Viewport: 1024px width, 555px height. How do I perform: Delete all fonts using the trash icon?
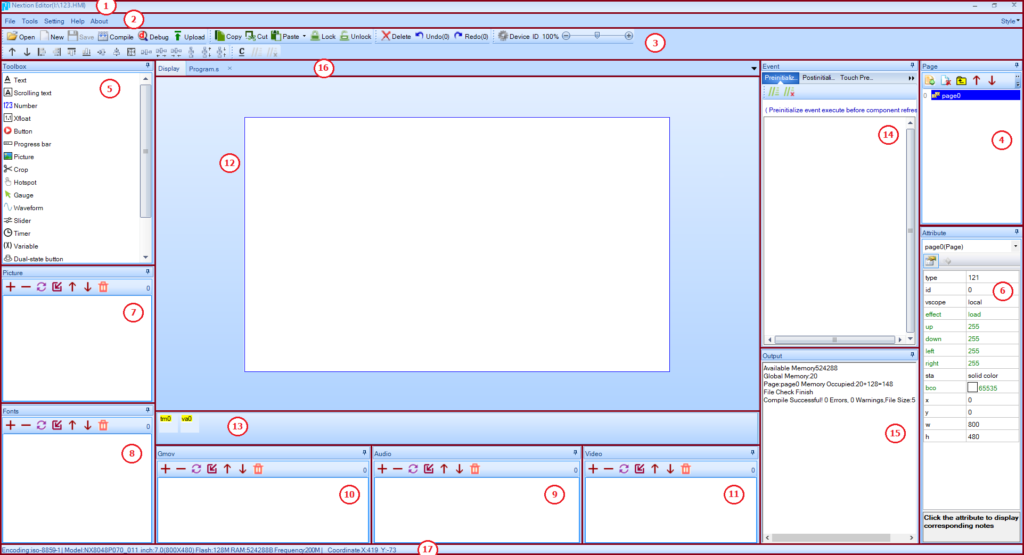click(102, 425)
